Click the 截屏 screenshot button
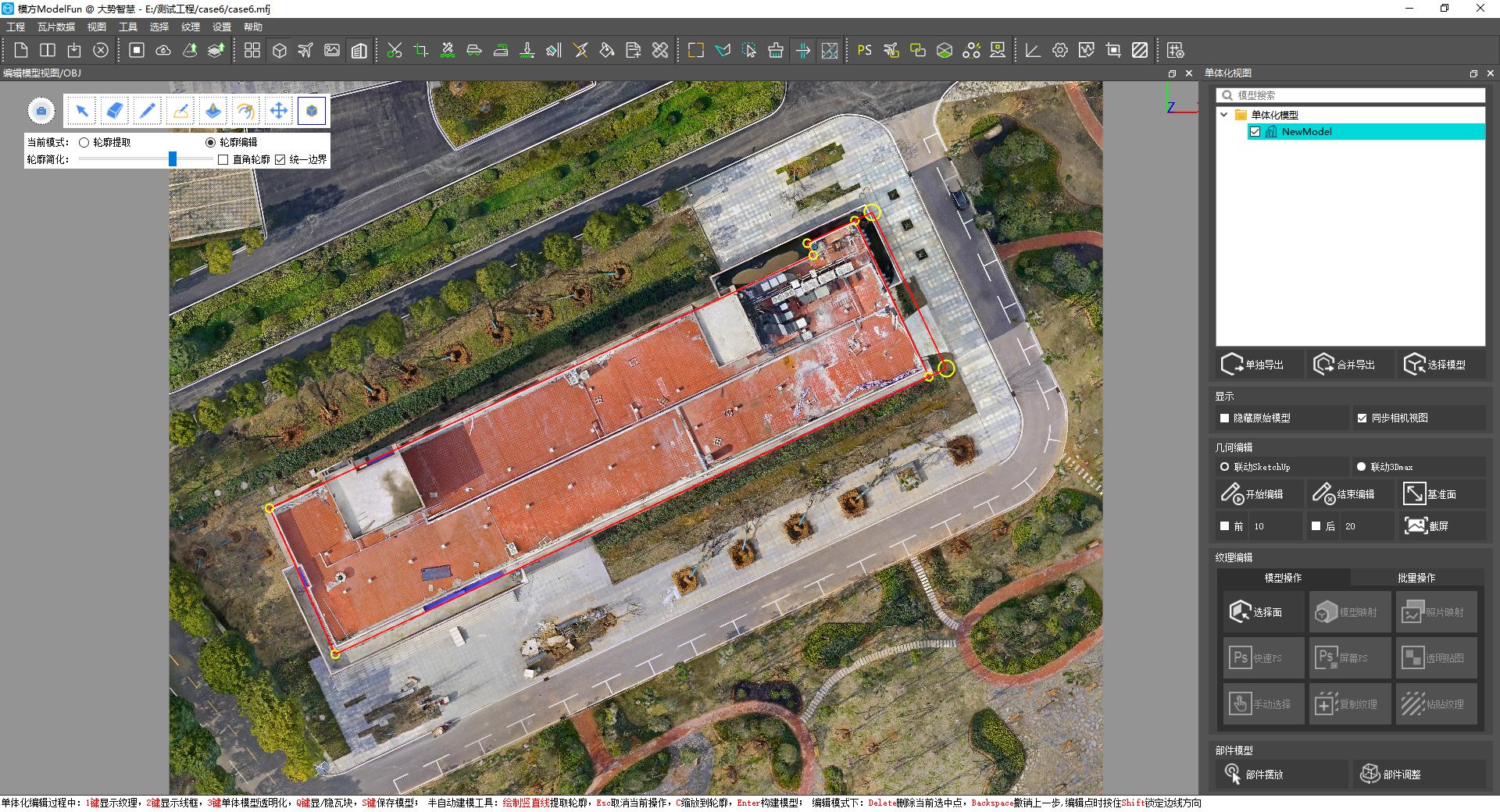The height and width of the screenshot is (812, 1500). pyautogui.click(x=1442, y=526)
